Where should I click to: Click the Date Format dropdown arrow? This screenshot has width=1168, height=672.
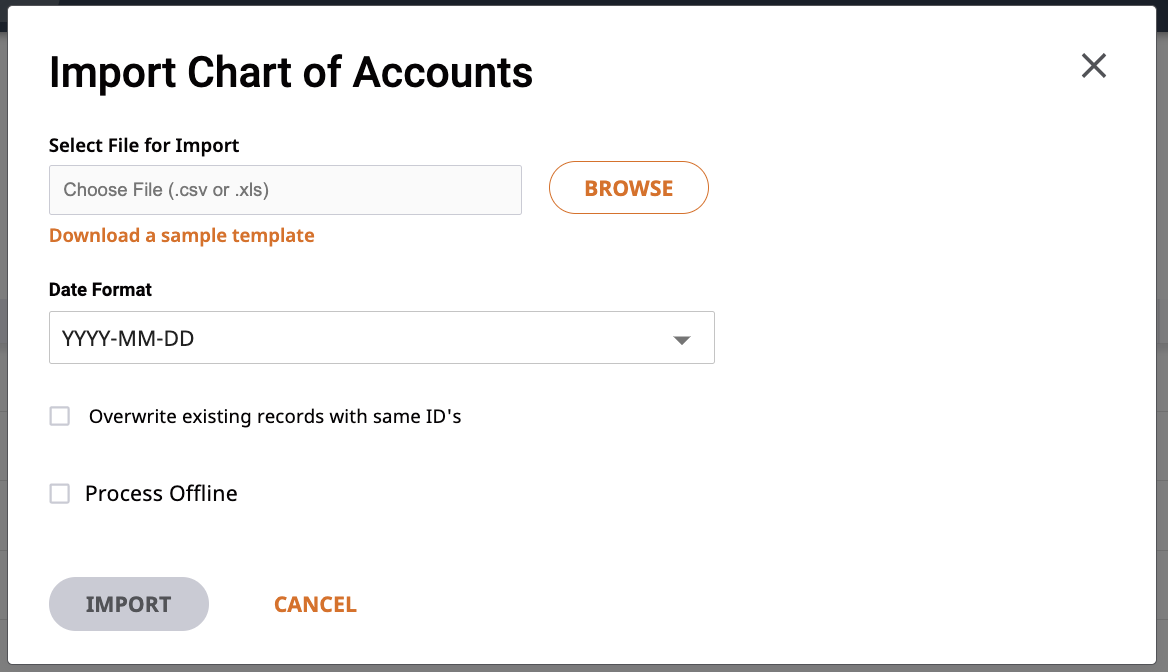[x=682, y=340]
